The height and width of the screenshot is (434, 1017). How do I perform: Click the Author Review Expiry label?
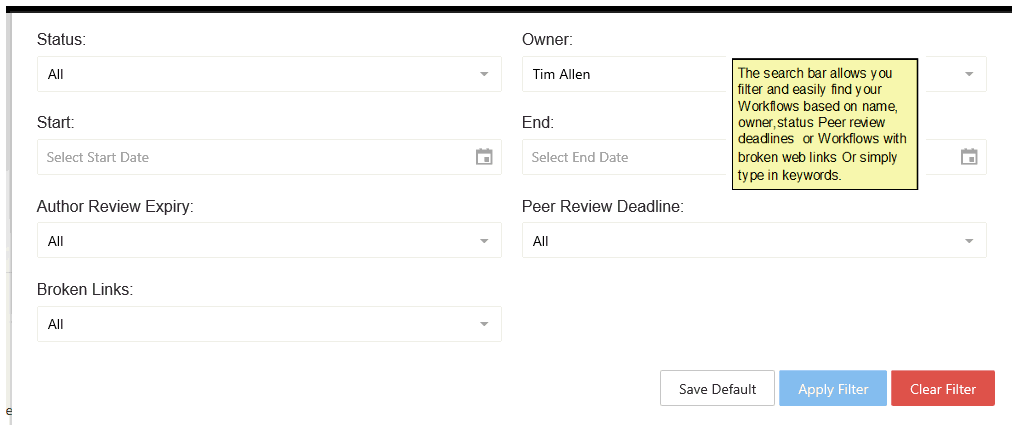(x=115, y=207)
